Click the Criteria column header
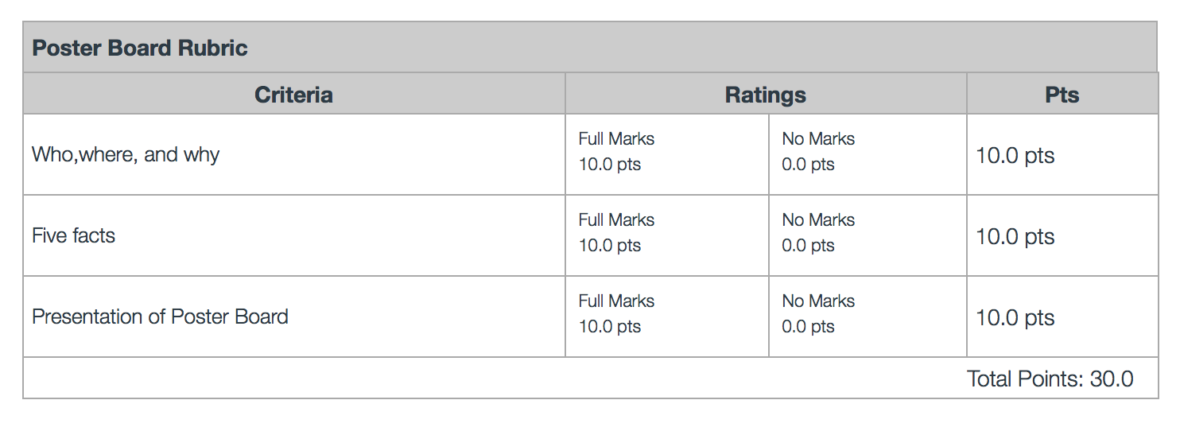The image size is (1180, 435). (x=293, y=95)
